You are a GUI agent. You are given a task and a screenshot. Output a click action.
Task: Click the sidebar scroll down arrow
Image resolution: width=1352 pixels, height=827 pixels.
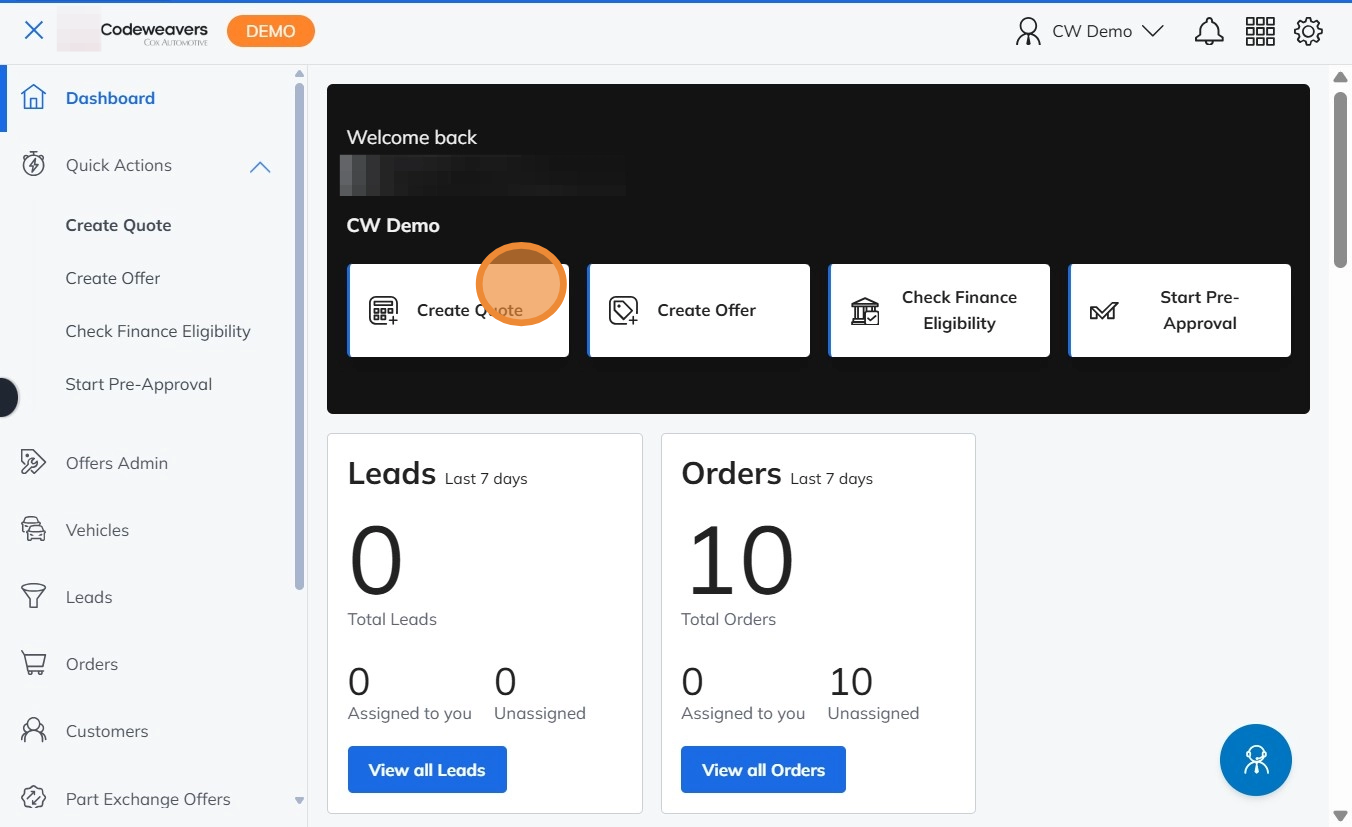[x=299, y=801]
